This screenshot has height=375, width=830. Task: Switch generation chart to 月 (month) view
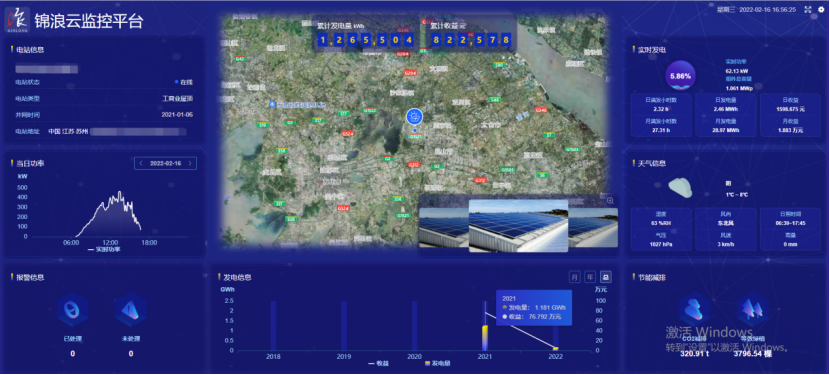pos(575,276)
